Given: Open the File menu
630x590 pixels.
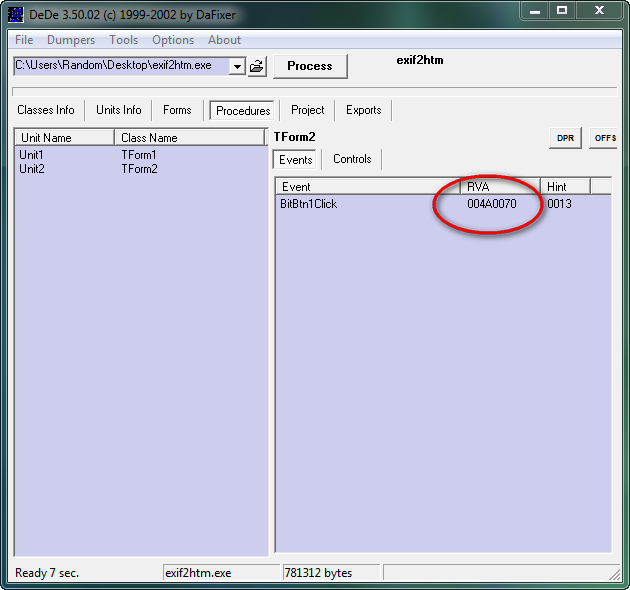Looking at the screenshot, I should (x=24, y=40).
